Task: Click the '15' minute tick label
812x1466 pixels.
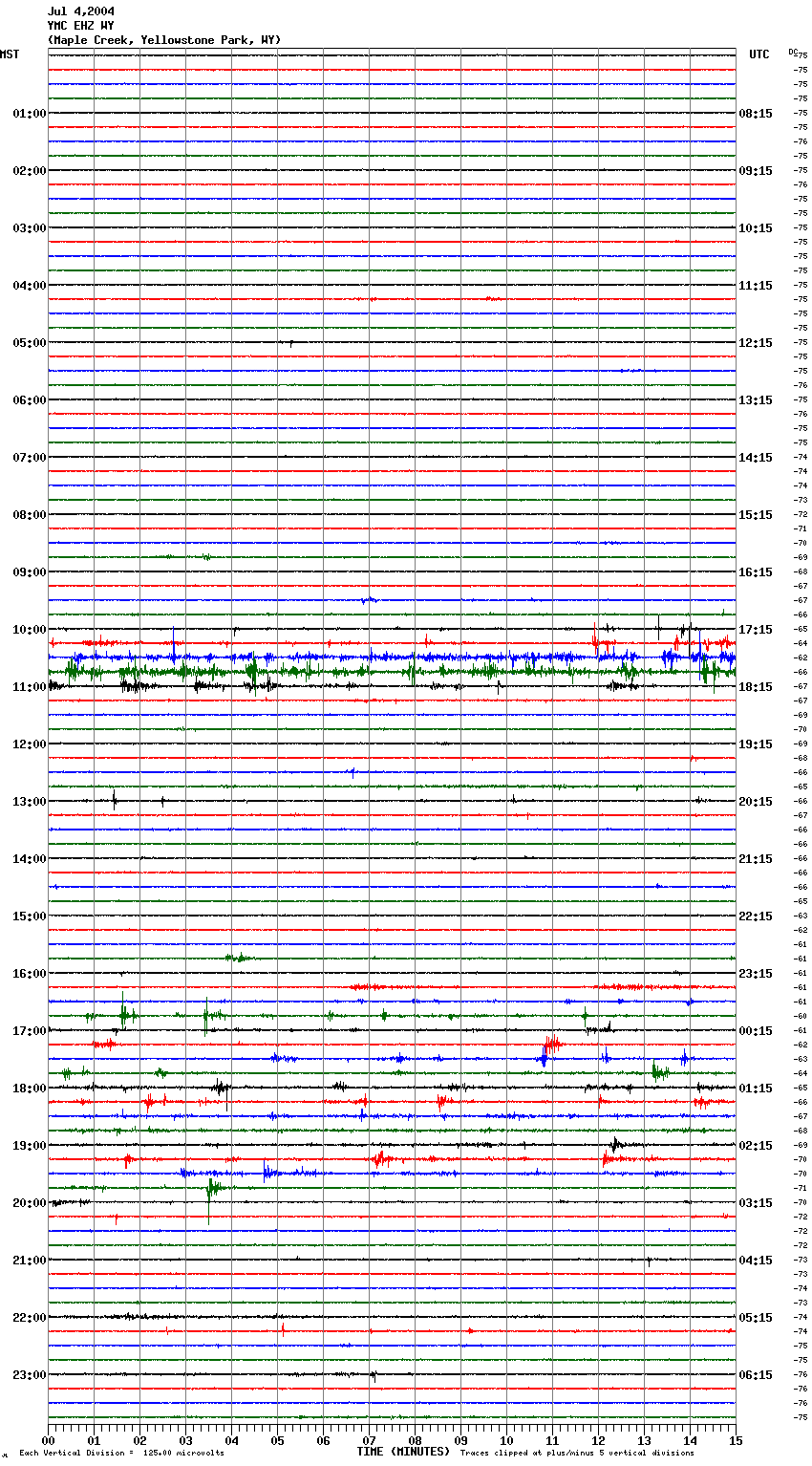Action: [736, 1440]
